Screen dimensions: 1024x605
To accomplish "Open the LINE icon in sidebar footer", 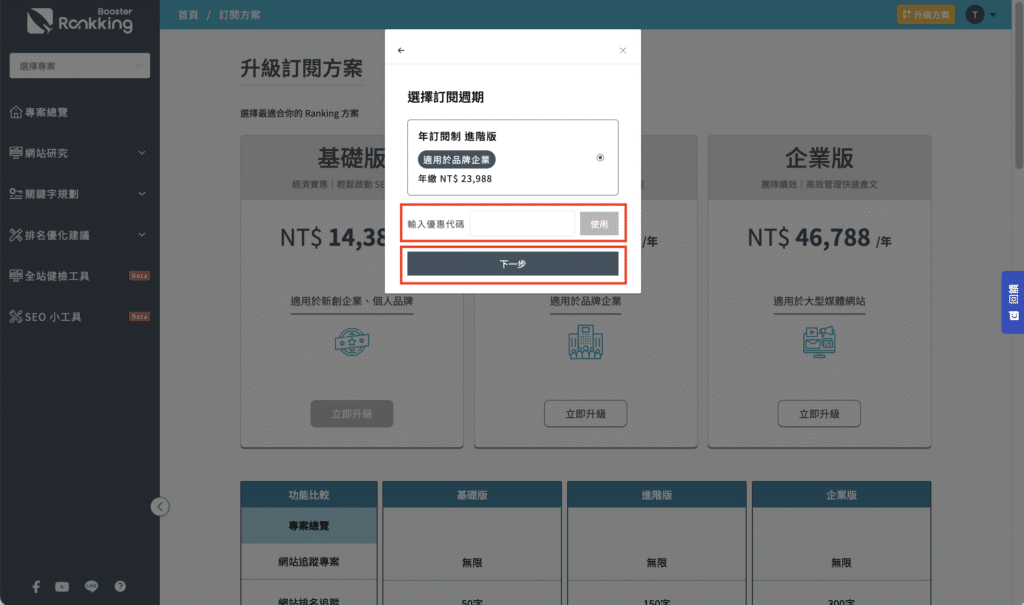I will [92, 586].
